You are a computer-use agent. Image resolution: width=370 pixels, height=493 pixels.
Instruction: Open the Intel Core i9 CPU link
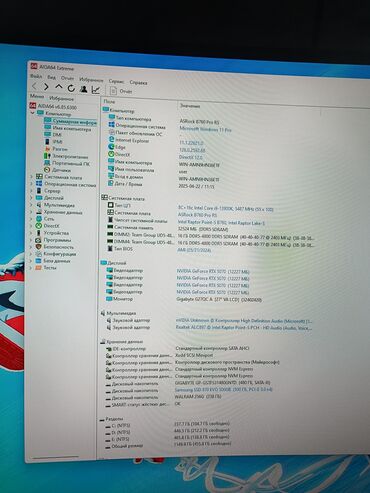click(x=226, y=209)
